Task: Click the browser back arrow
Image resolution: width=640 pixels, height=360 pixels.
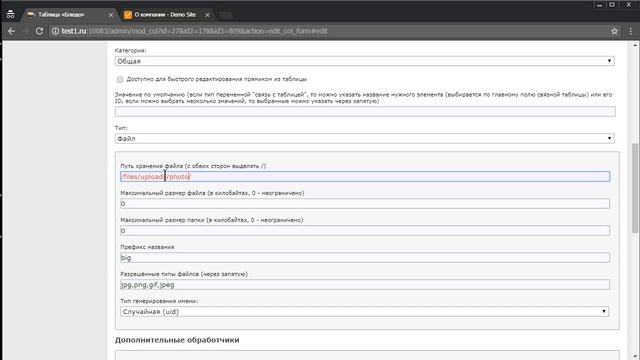Action: coord(11,31)
